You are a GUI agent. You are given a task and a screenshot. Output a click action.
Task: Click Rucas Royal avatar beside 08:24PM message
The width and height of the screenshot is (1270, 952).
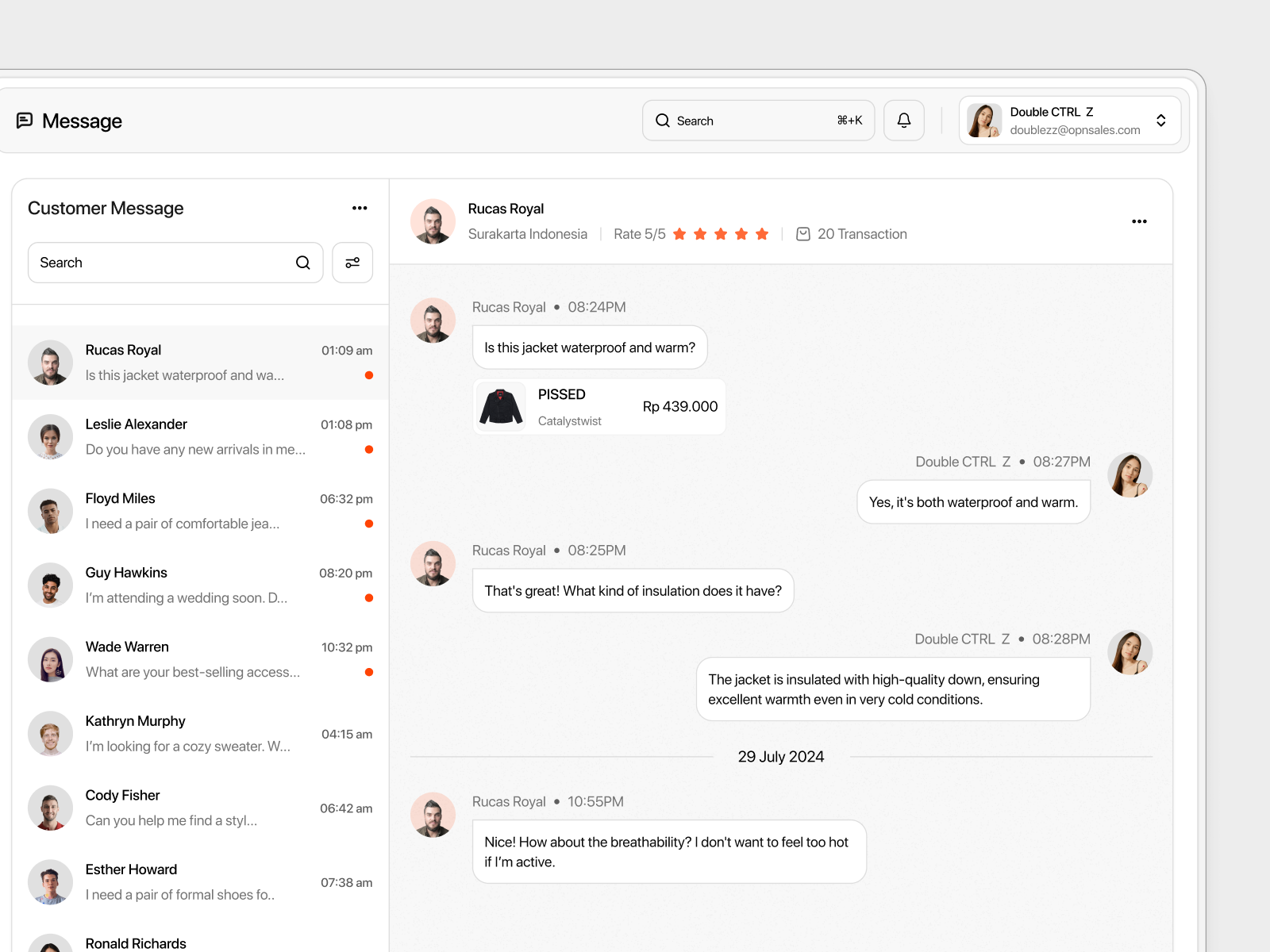pos(433,321)
